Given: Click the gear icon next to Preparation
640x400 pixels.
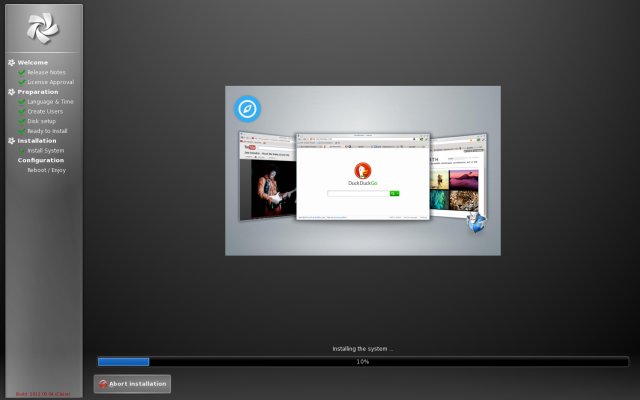Looking at the screenshot, I should coord(12,92).
